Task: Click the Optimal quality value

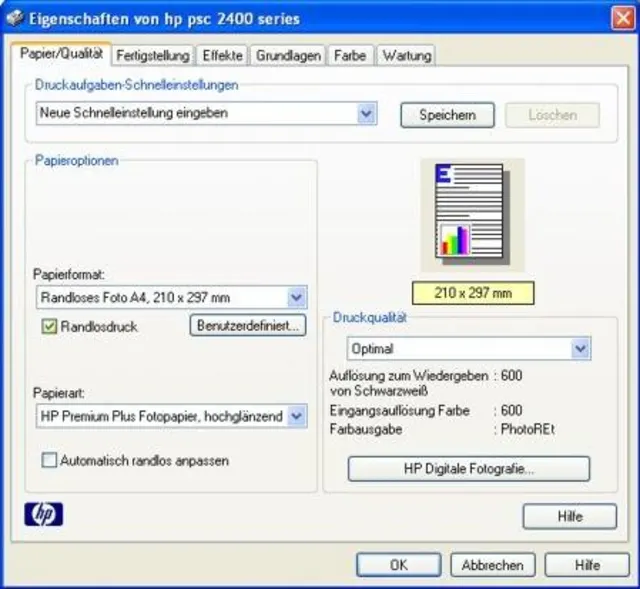Action: (372, 349)
